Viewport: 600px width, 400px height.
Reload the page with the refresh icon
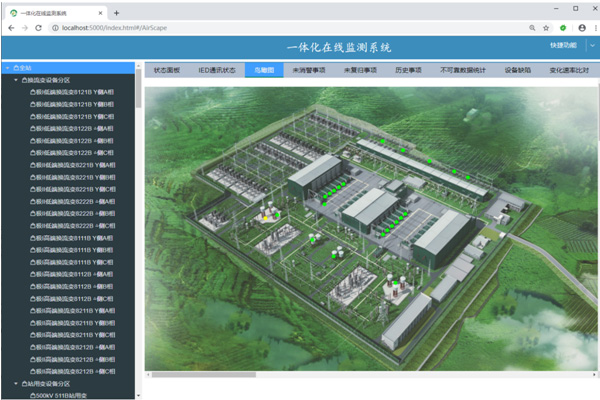pyautogui.click(x=38, y=28)
